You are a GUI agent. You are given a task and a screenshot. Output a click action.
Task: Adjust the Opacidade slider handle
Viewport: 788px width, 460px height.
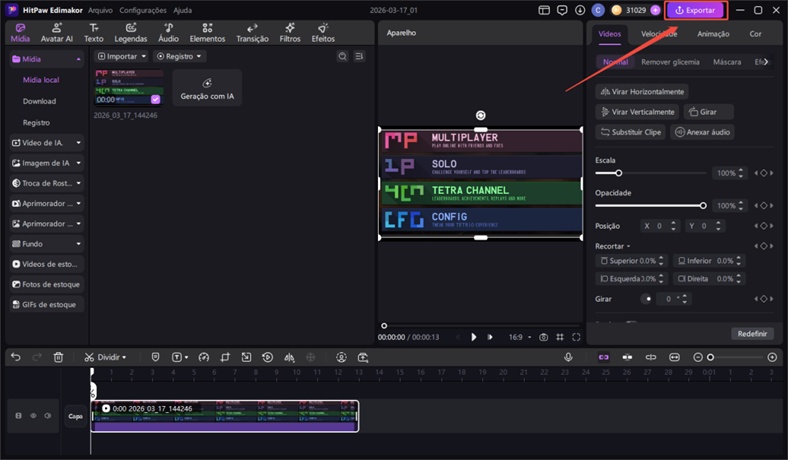(703, 206)
